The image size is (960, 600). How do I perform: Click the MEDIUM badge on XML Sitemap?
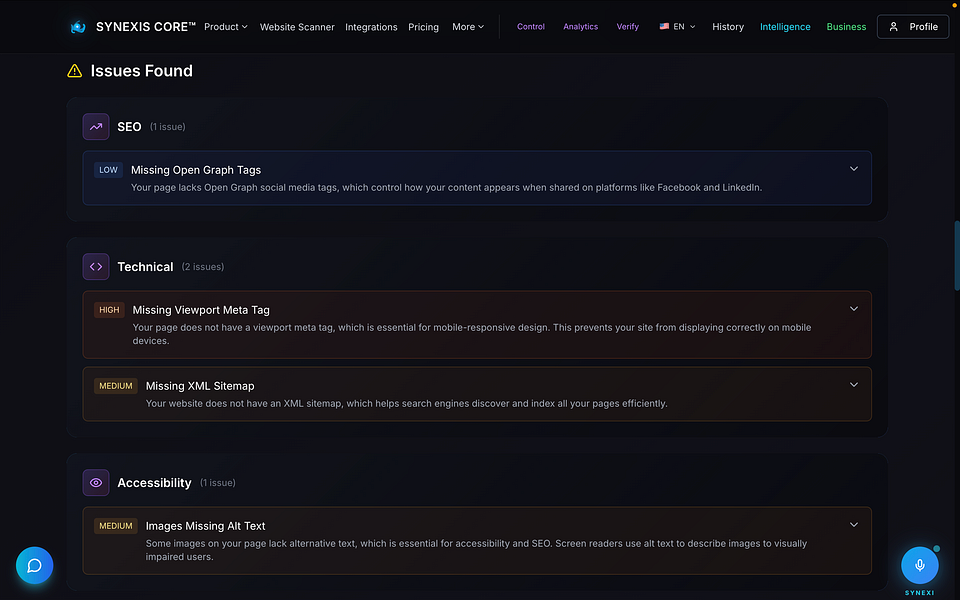point(116,386)
